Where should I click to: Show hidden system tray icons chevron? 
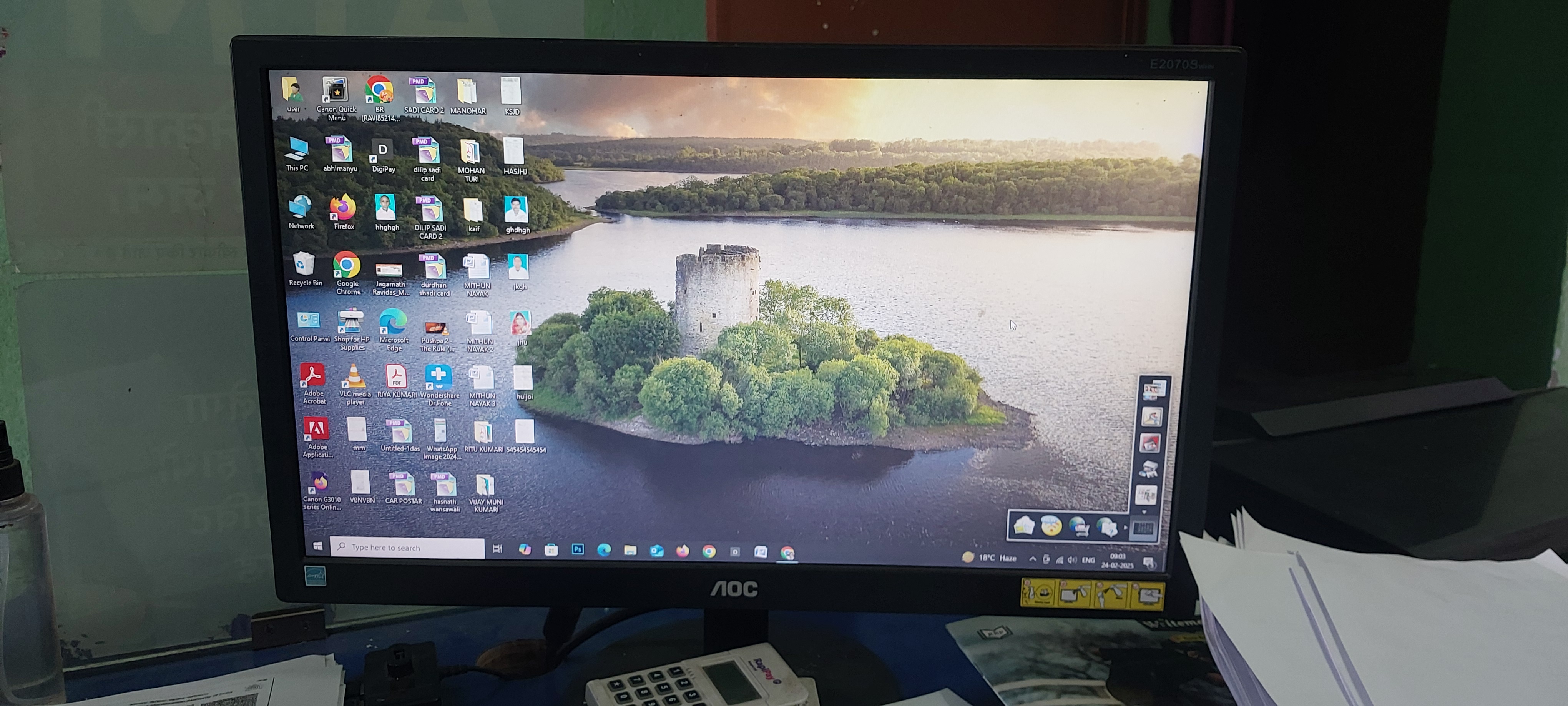click(x=1032, y=559)
